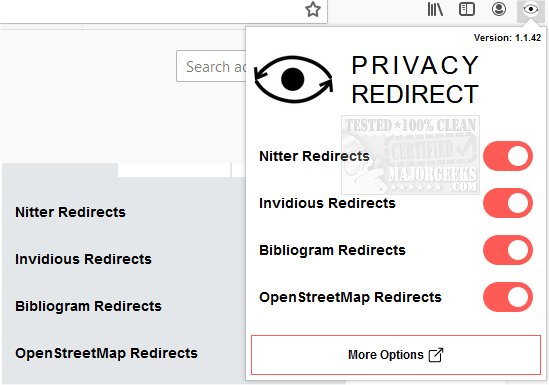This screenshot has width=549, height=385.
Task: Toggle the Bibliogram Redirects switch
Action: tap(508, 250)
